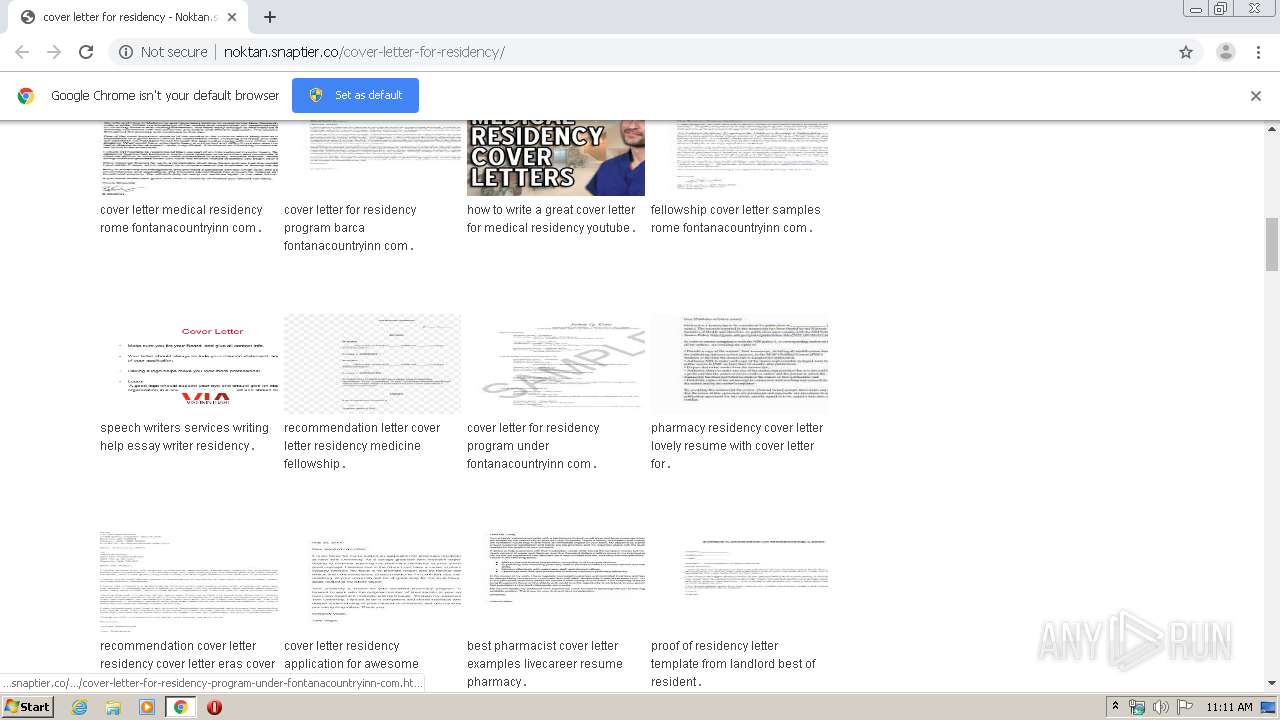The width and height of the screenshot is (1280, 720).
Task: Click the show desktop tray button
Action: coord(1269,707)
